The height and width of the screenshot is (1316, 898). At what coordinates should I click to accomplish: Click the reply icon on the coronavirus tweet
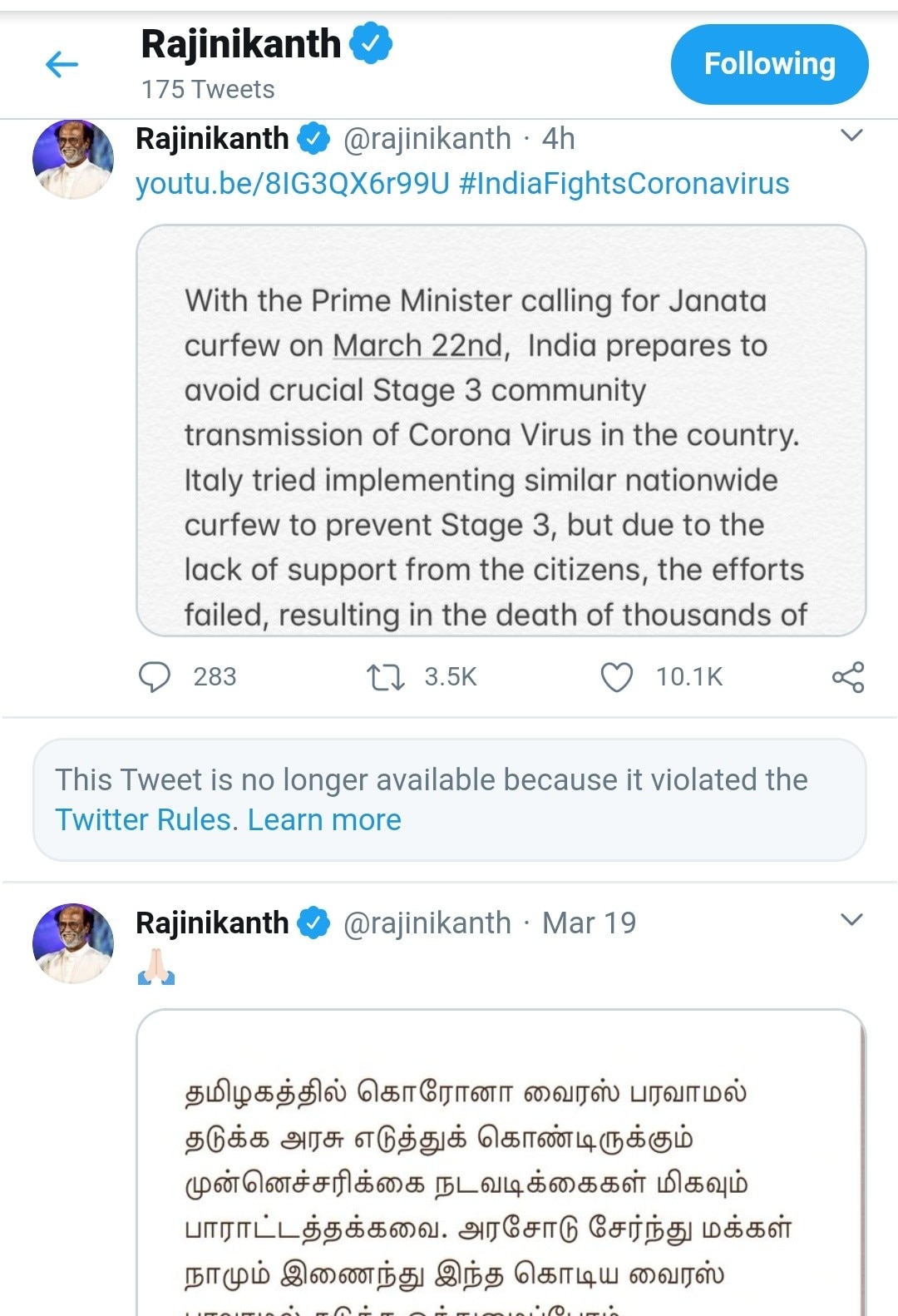tap(155, 677)
